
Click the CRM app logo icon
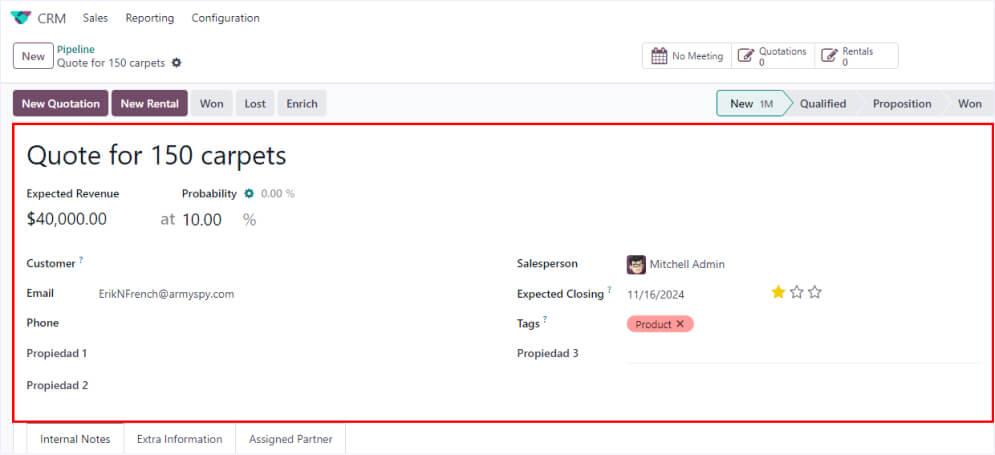pyautogui.click(x=21, y=18)
